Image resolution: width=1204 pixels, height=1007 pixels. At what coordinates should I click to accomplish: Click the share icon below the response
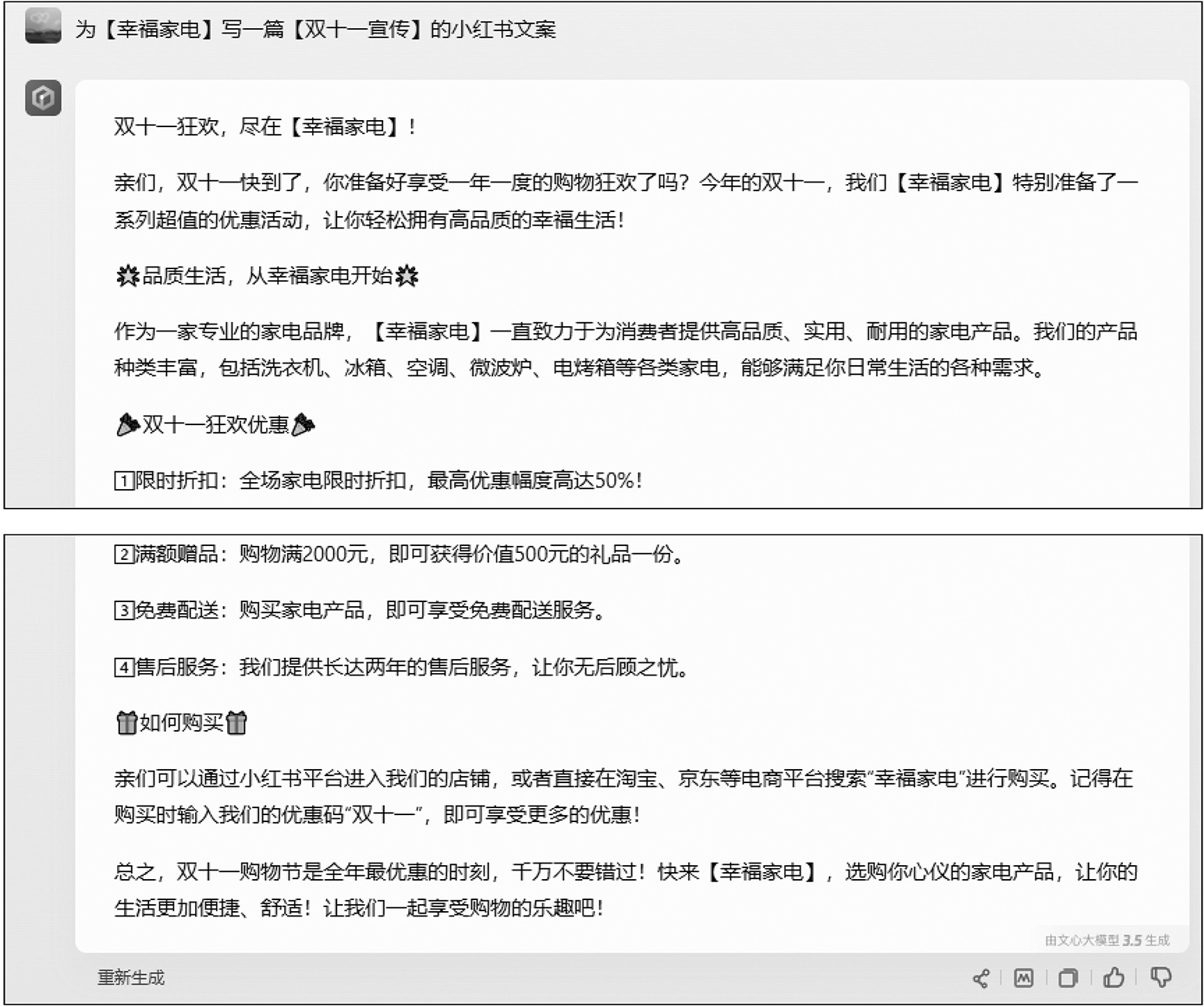coord(981,978)
